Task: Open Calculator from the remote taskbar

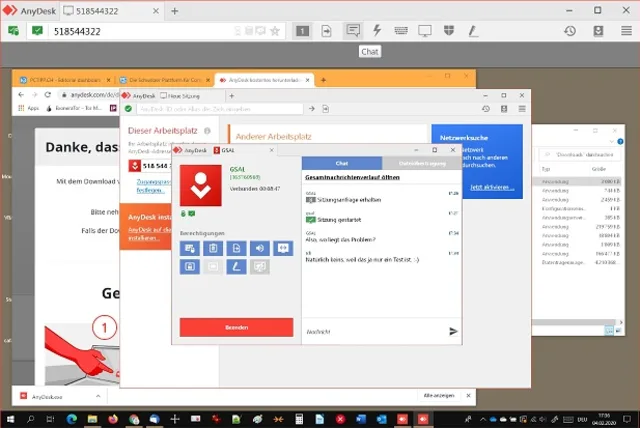Action: pos(299,419)
